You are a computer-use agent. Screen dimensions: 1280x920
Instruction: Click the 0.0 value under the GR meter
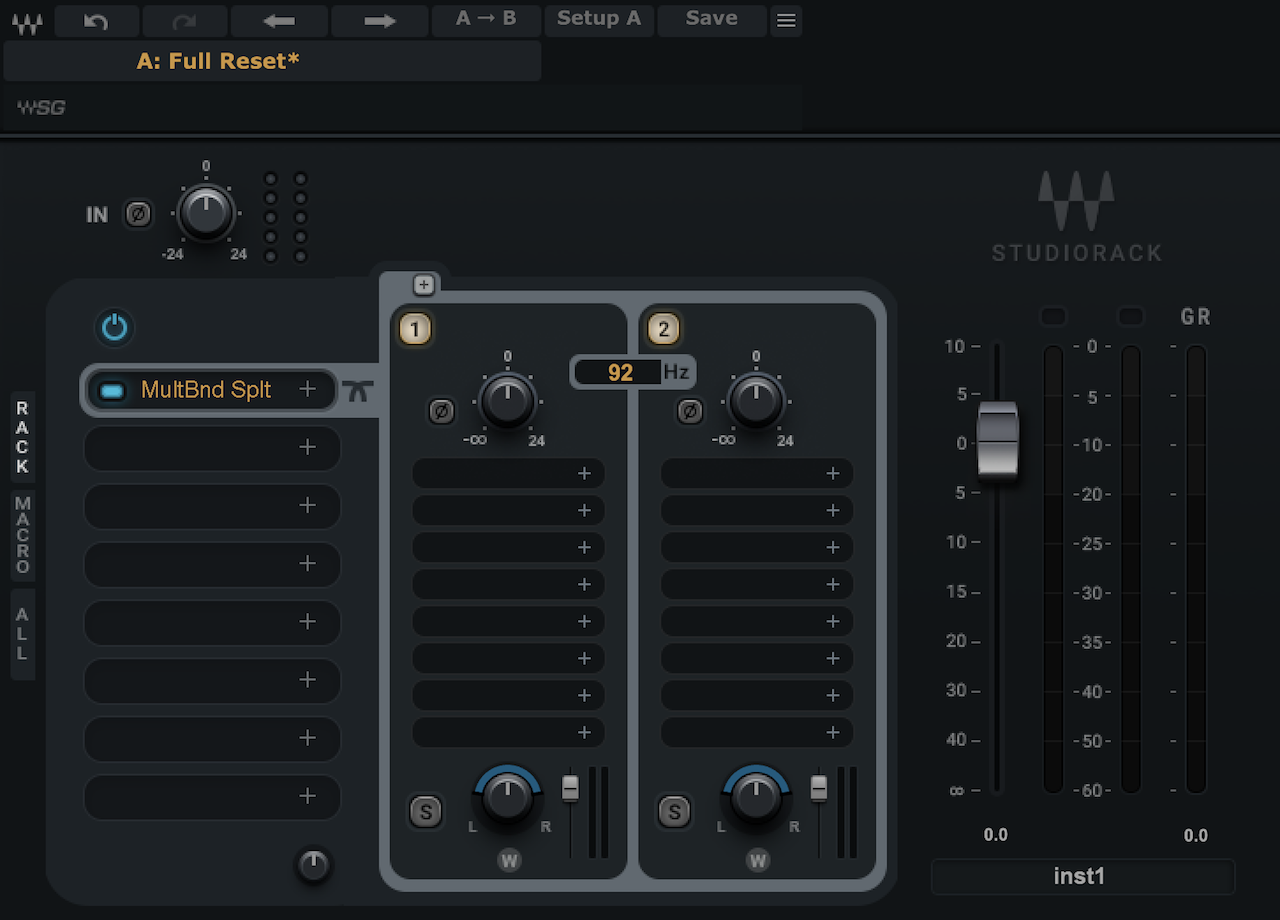coord(1196,835)
